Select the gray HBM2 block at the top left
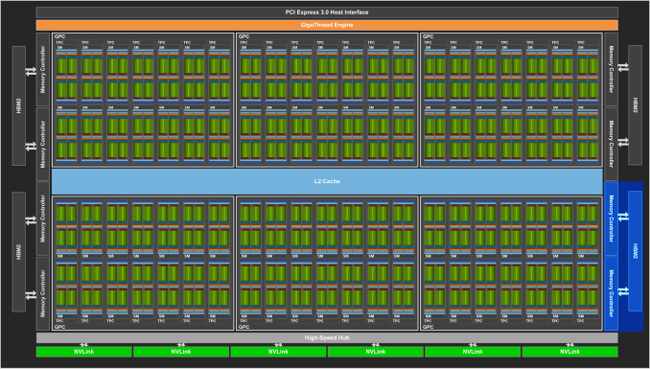The image size is (650, 369). (19, 106)
